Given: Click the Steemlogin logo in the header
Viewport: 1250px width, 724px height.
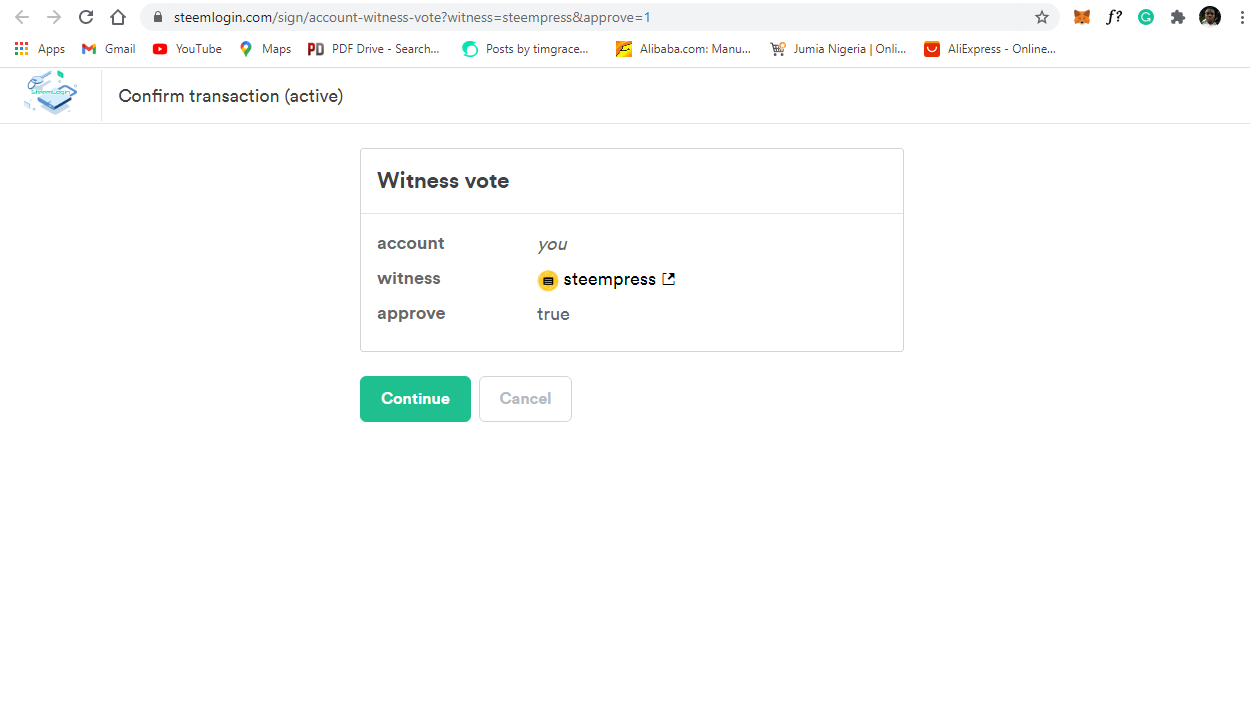Looking at the screenshot, I should click(x=50, y=93).
